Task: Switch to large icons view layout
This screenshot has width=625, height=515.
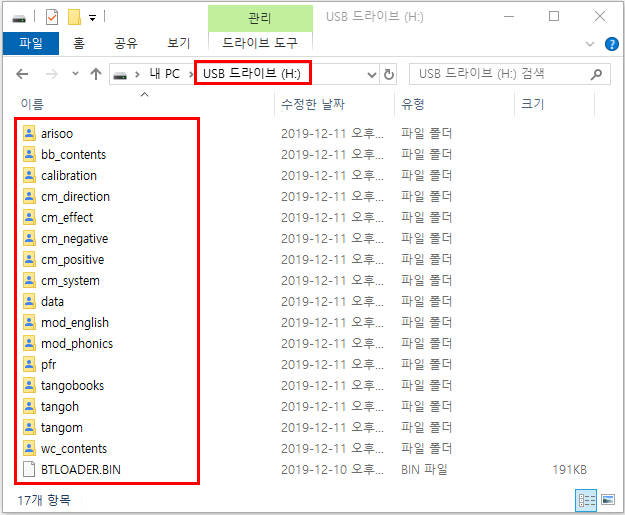Action: click(608, 499)
